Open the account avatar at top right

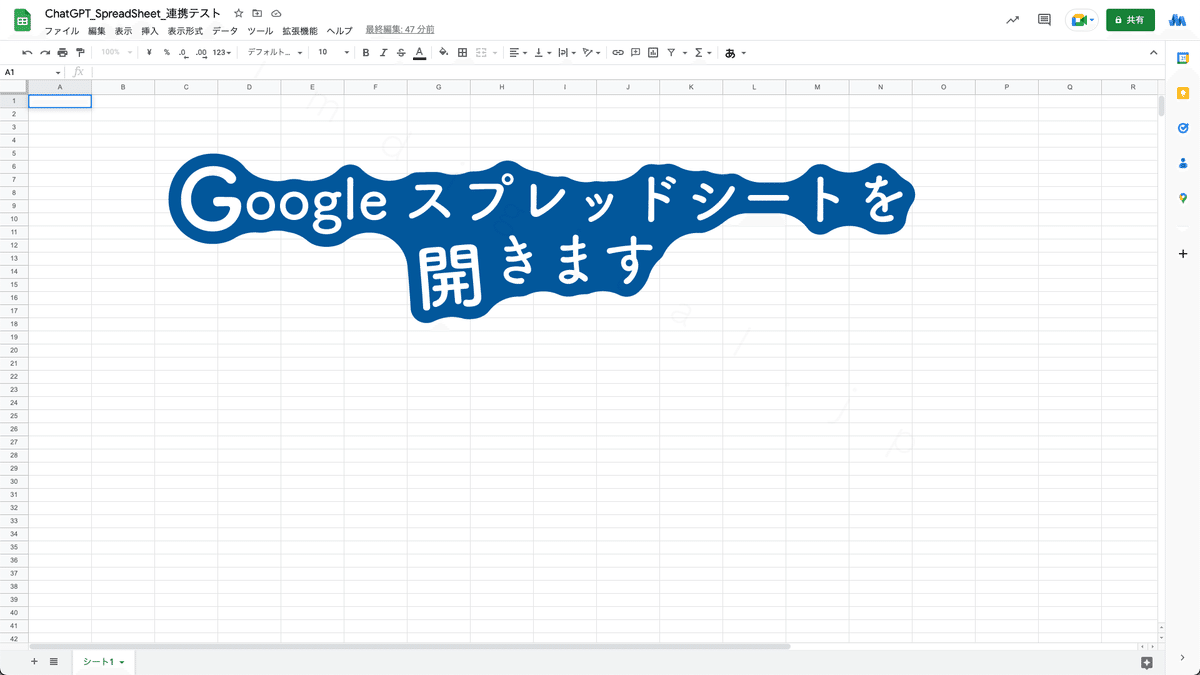[1177, 20]
